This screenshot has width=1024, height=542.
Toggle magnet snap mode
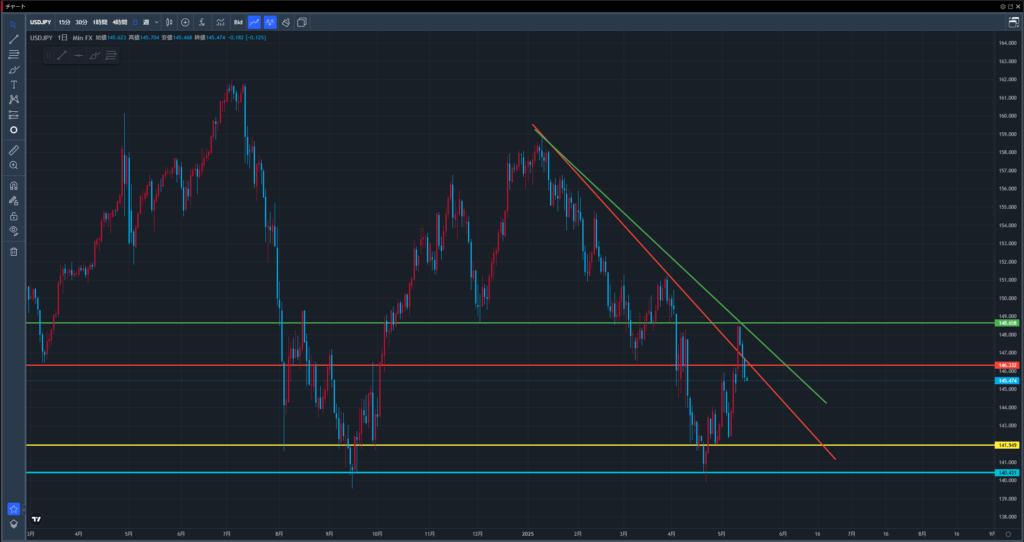pos(13,186)
